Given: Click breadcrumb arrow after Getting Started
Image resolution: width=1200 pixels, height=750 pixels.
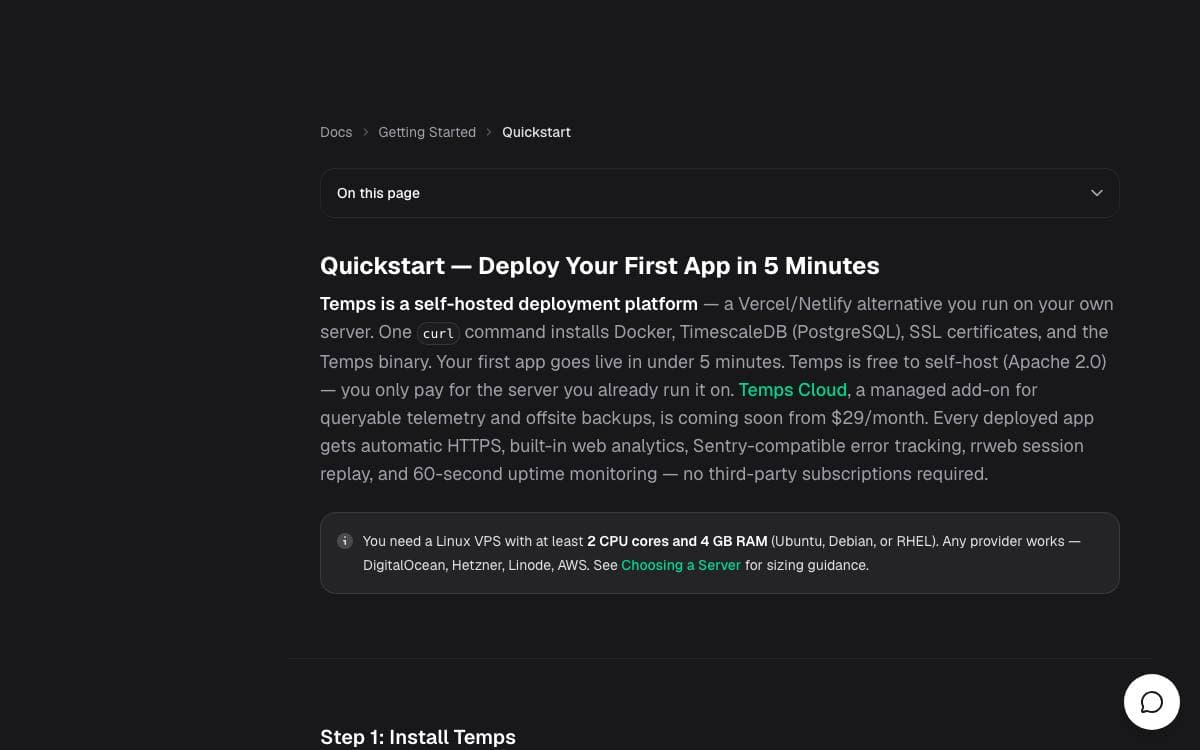Looking at the screenshot, I should click(x=489, y=132).
